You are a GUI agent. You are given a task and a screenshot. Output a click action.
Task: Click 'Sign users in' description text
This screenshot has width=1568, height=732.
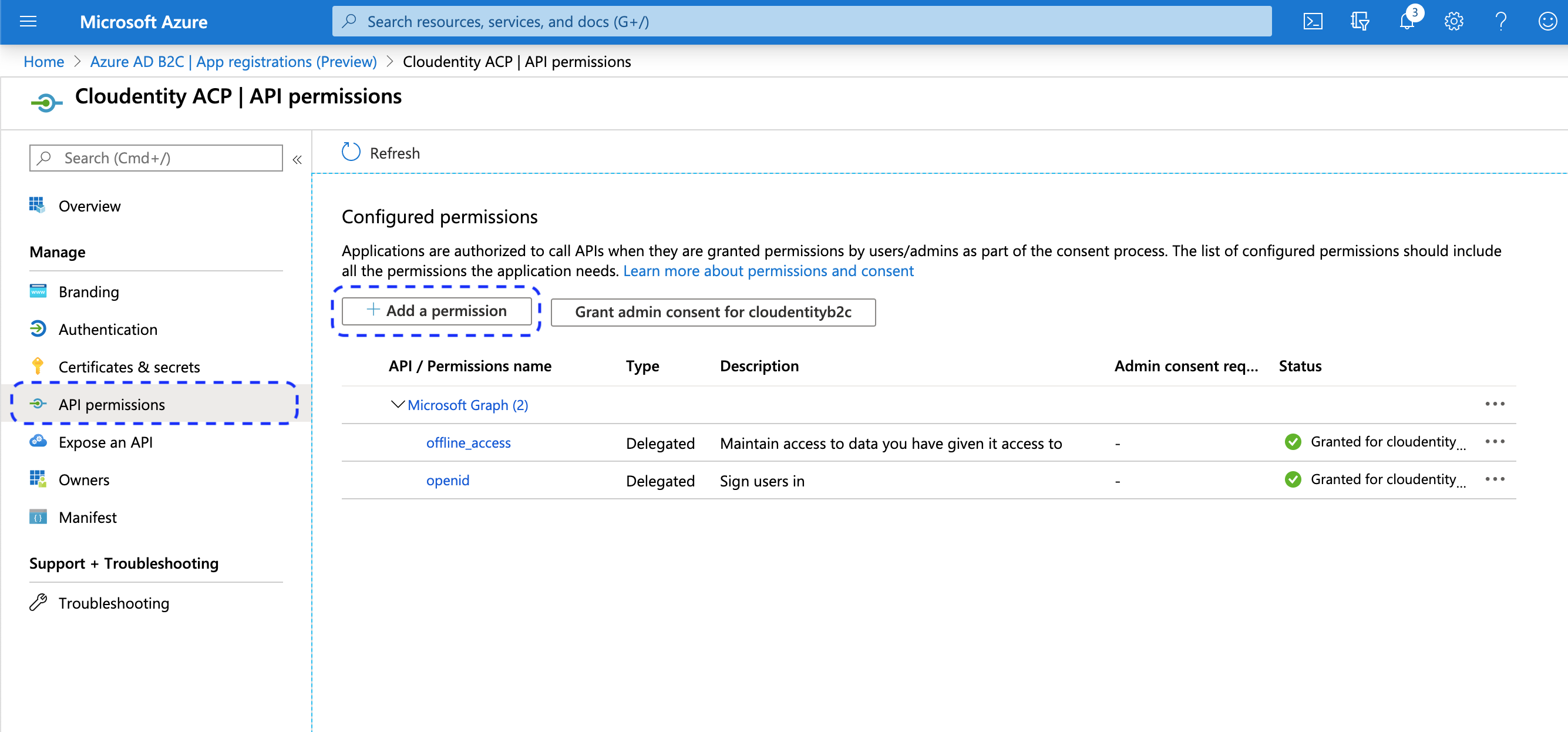pyautogui.click(x=762, y=481)
